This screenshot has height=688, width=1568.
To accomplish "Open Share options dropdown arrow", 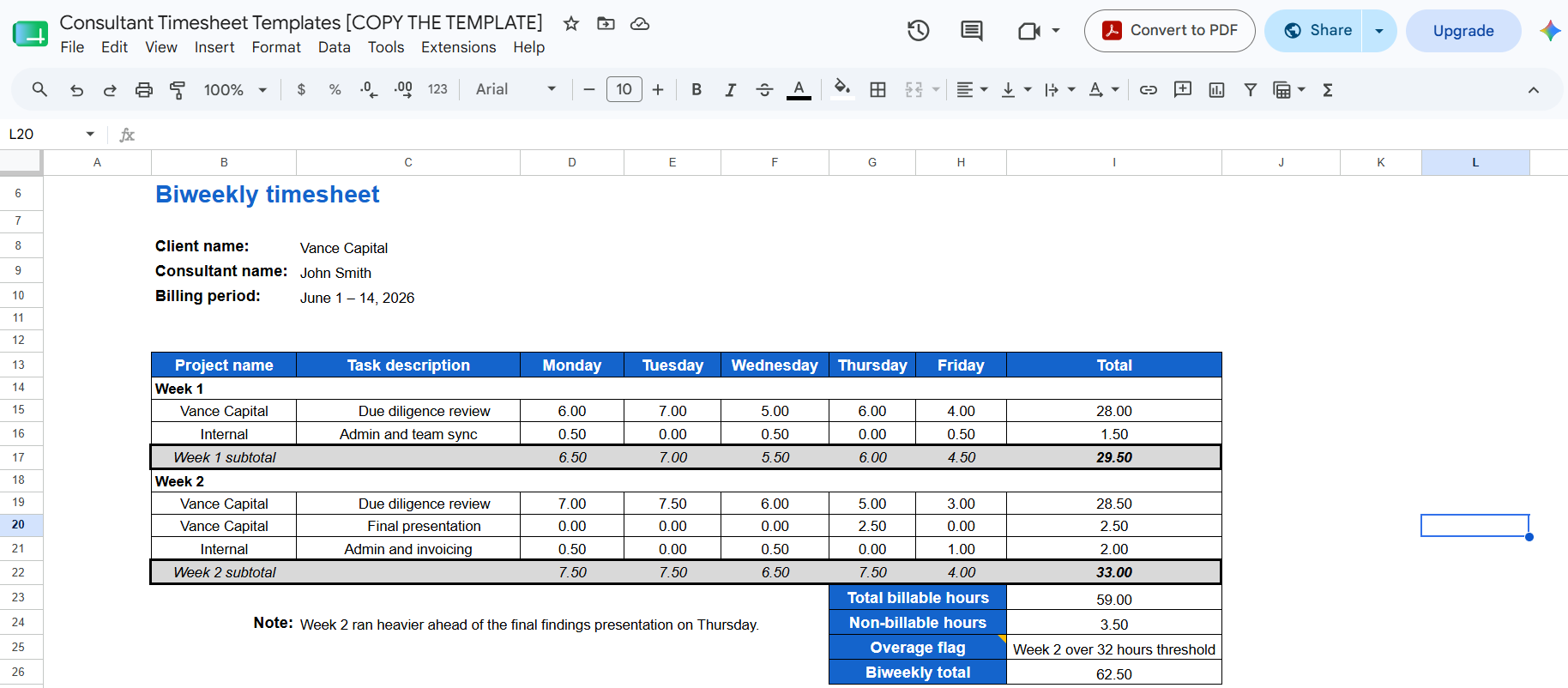I will (1379, 31).
